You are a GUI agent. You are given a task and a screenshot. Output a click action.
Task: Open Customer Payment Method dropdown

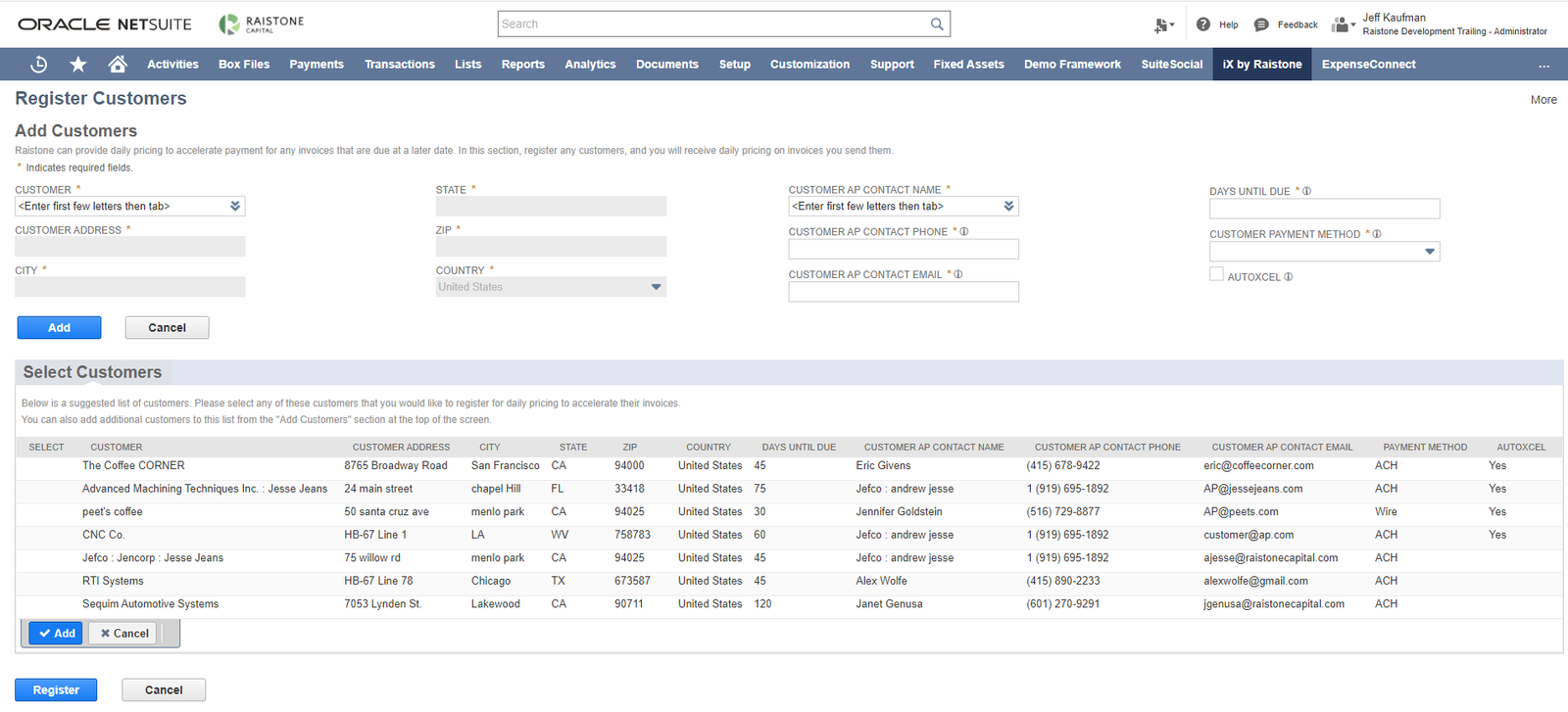[1430, 252]
